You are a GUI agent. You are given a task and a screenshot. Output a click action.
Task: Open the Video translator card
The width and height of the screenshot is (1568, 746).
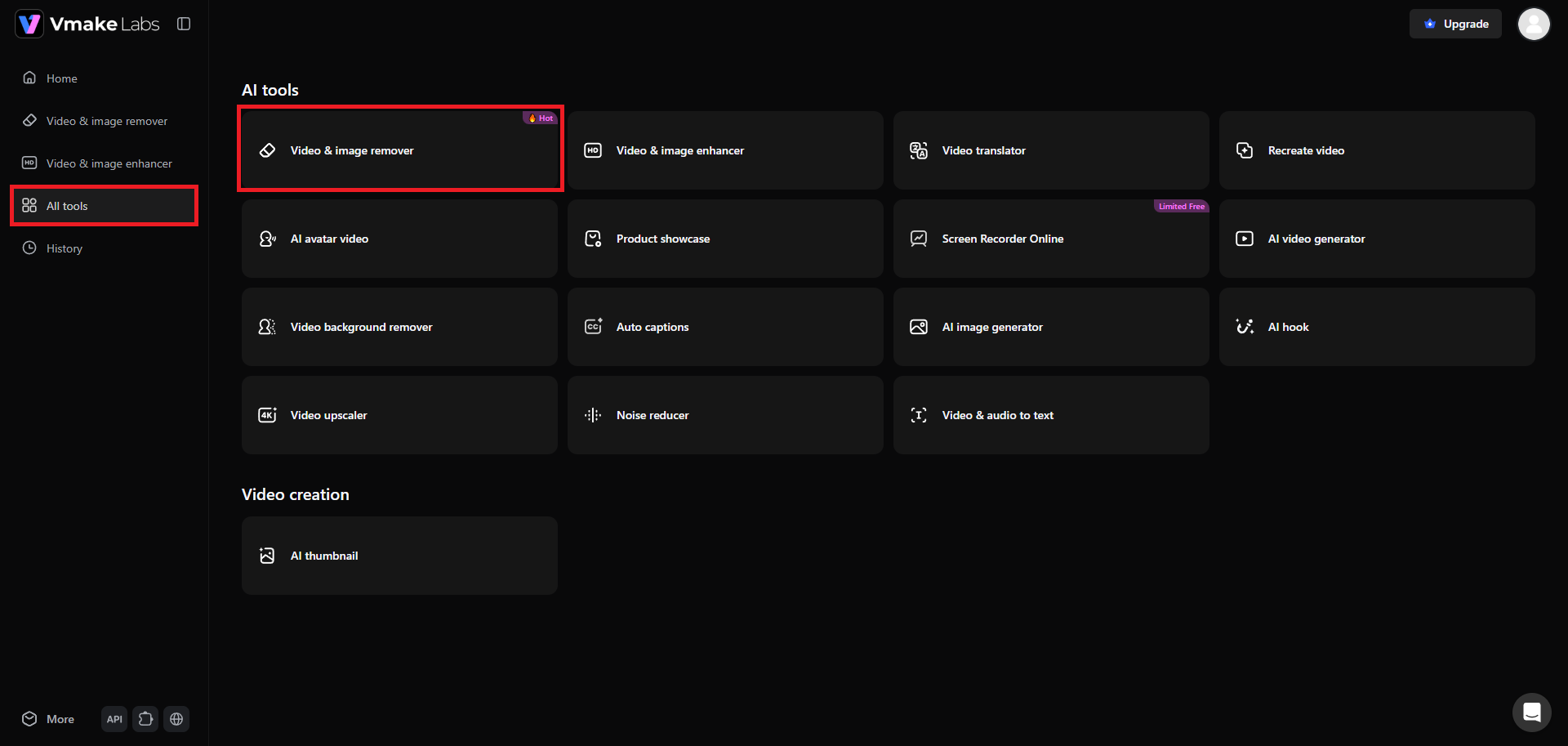click(1051, 150)
